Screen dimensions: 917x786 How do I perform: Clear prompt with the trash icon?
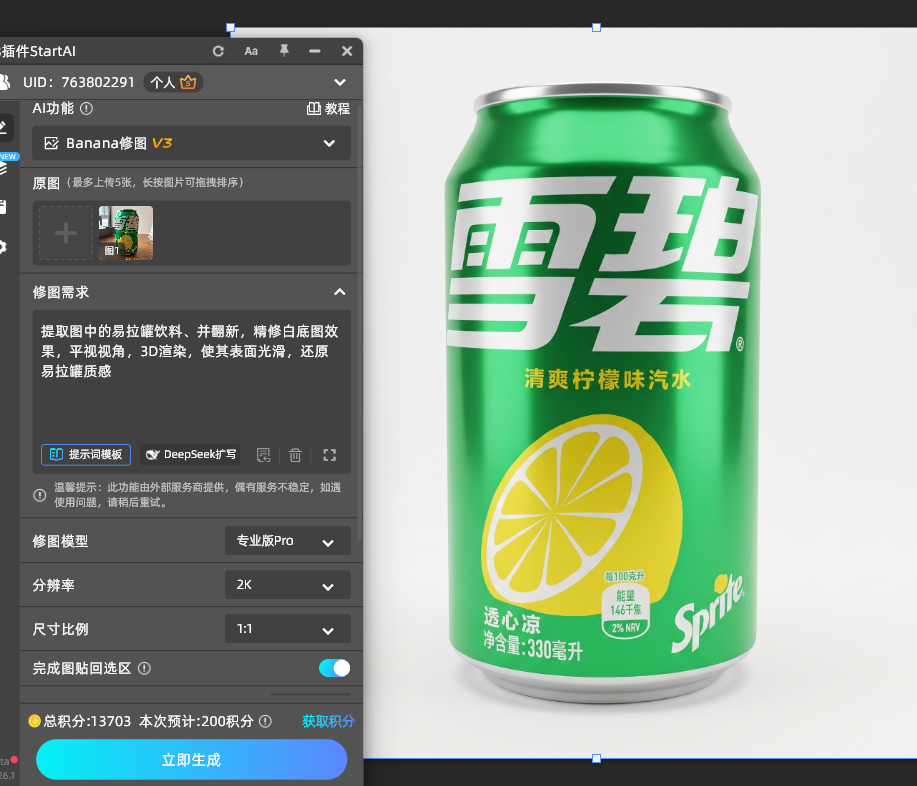pos(295,455)
